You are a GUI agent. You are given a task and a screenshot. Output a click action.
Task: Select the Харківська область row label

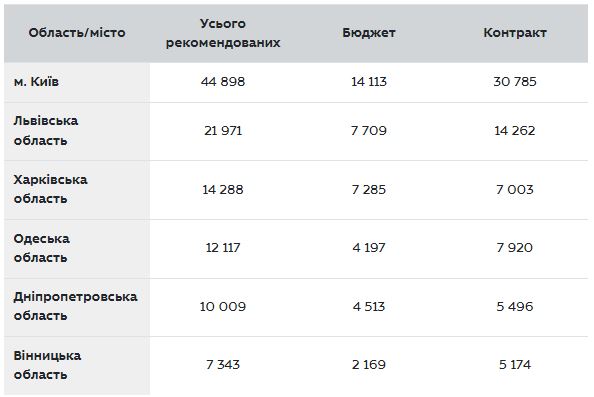[50, 189]
